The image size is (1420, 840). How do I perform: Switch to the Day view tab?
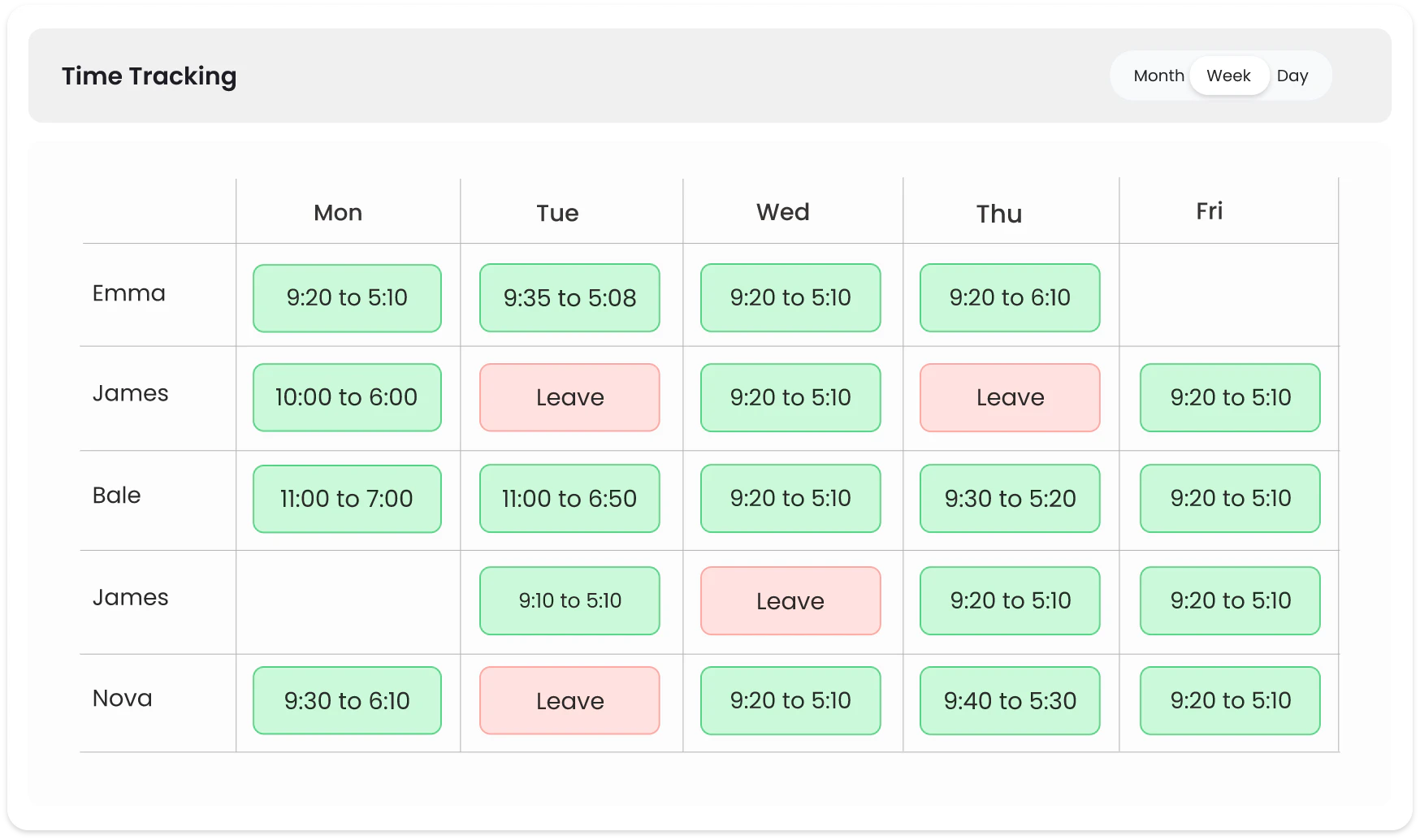coord(1292,76)
